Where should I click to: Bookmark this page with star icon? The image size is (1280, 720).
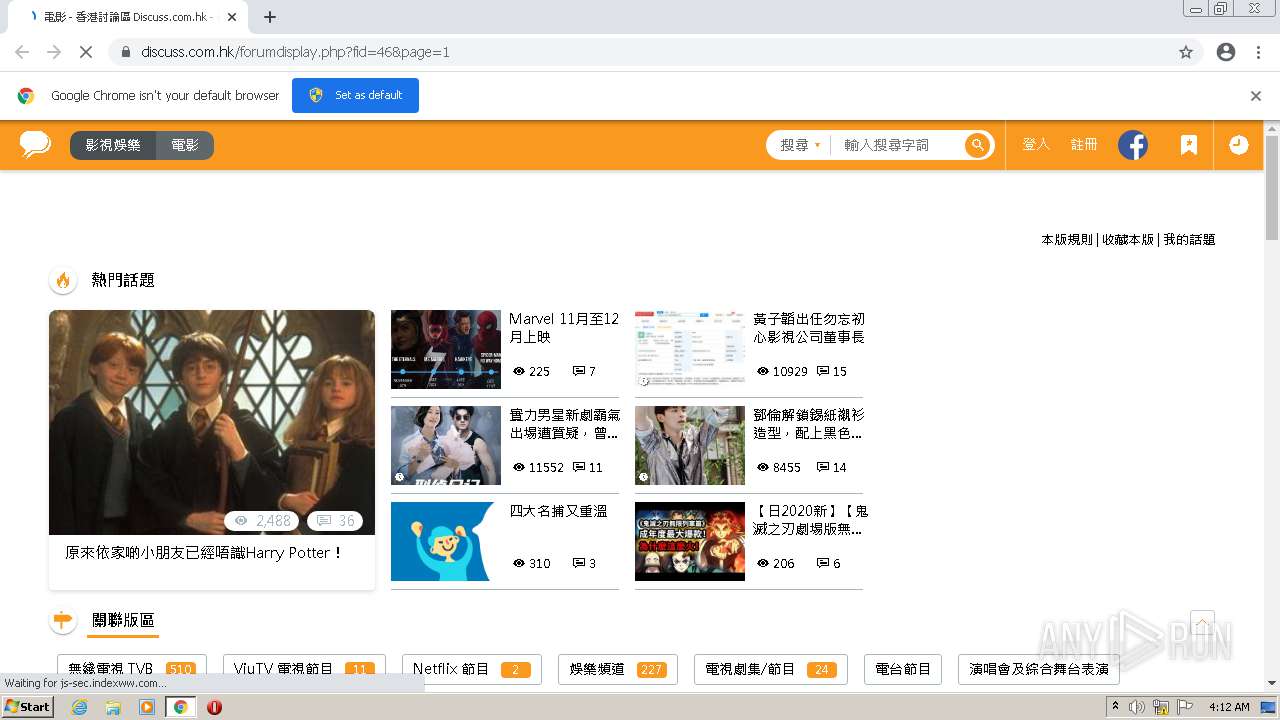[1186, 52]
